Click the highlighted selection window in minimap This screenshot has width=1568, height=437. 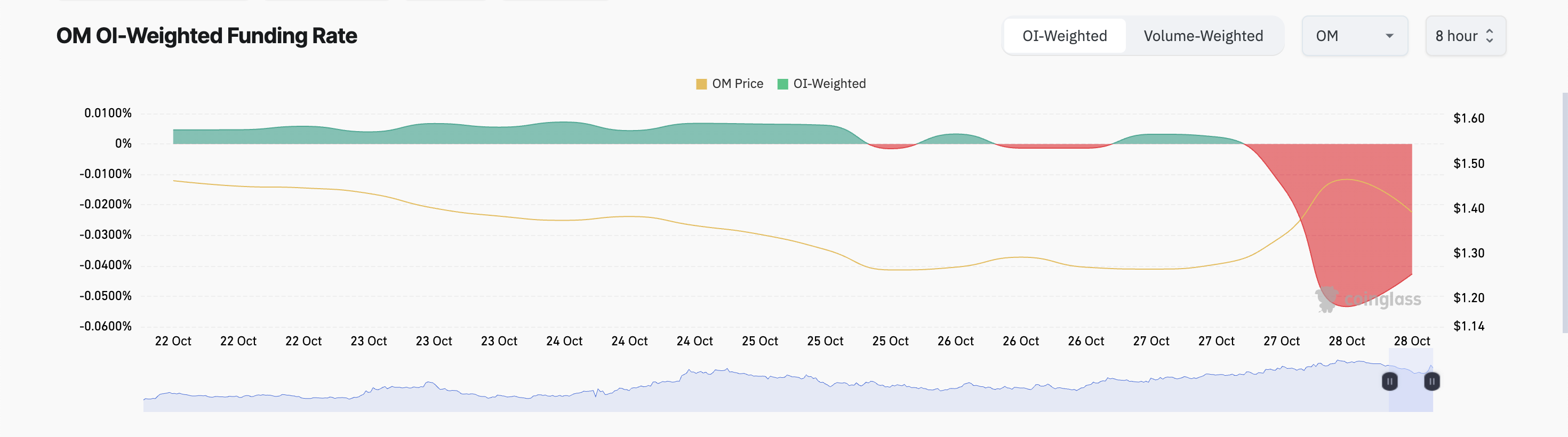click(x=1411, y=381)
